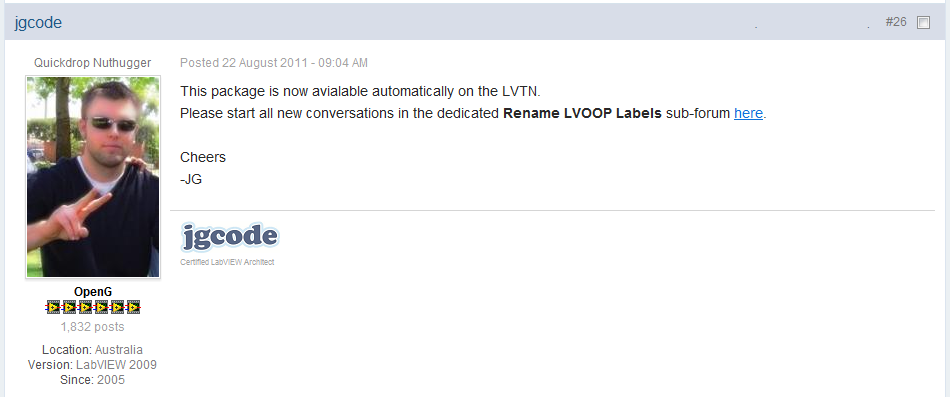The width and height of the screenshot is (950, 397).
Task: Tick the checkbox beside post #26
Action: pos(923,23)
